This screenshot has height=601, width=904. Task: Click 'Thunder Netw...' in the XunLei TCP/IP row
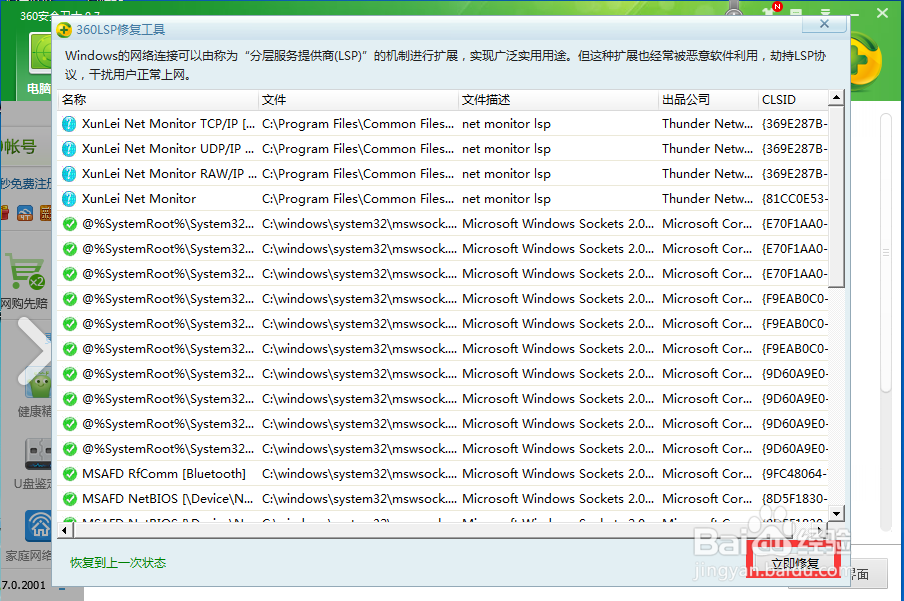pyautogui.click(x=707, y=124)
